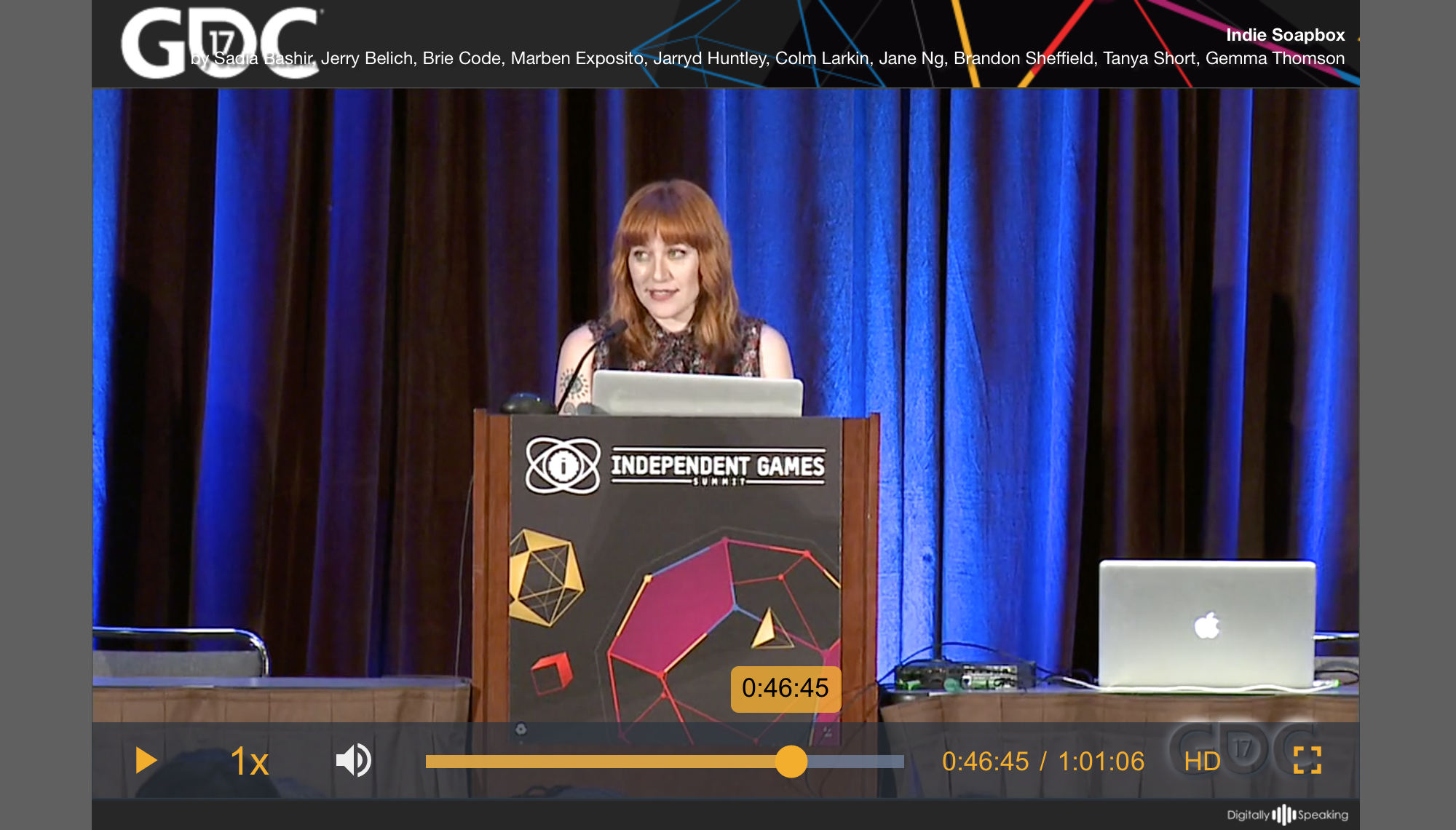Open the Indie Soapbox title
This screenshot has width=1456, height=830.
pyautogui.click(x=1285, y=34)
